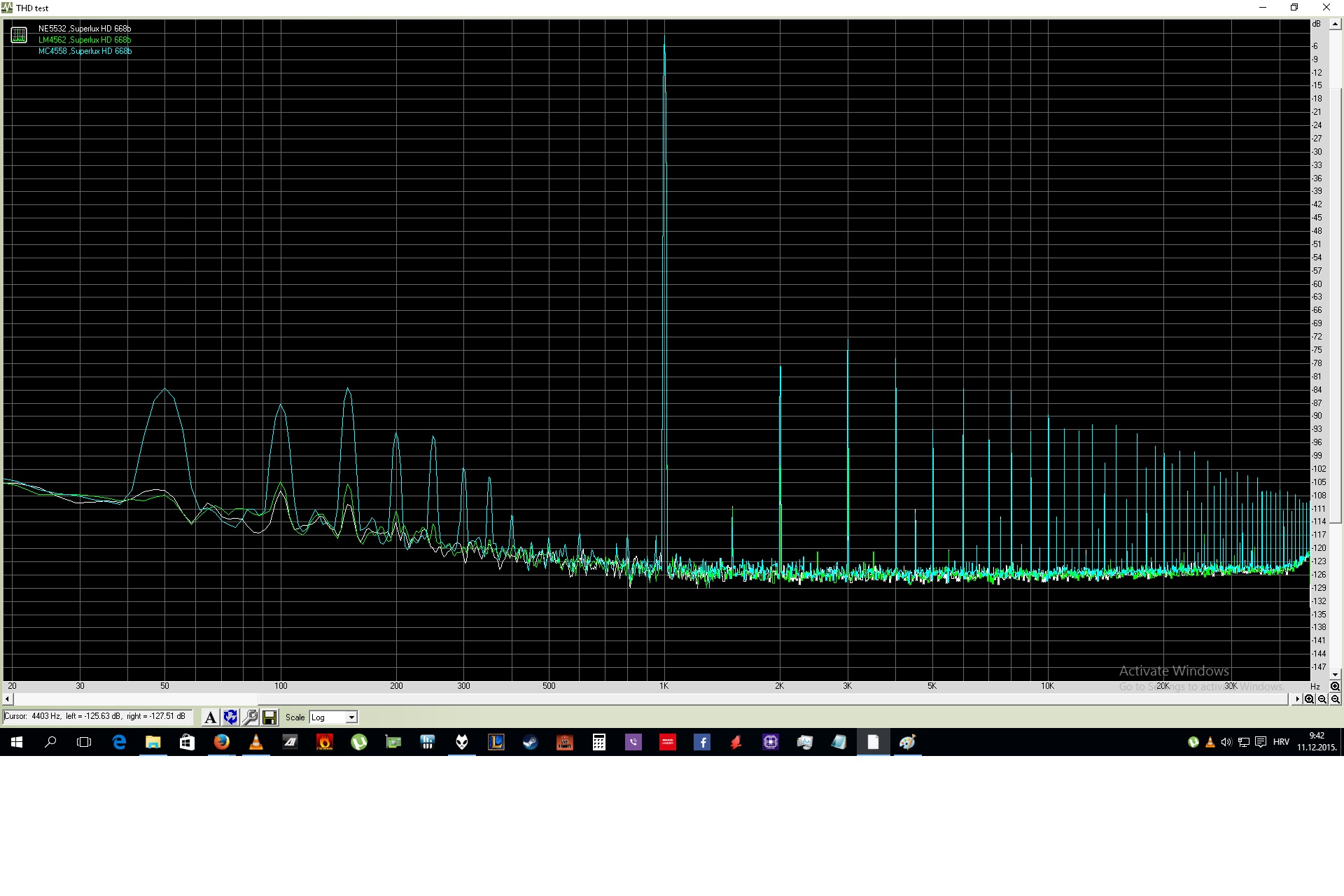Select the MC4558 Superlux HD 668b legend entry

pyautogui.click(x=85, y=51)
